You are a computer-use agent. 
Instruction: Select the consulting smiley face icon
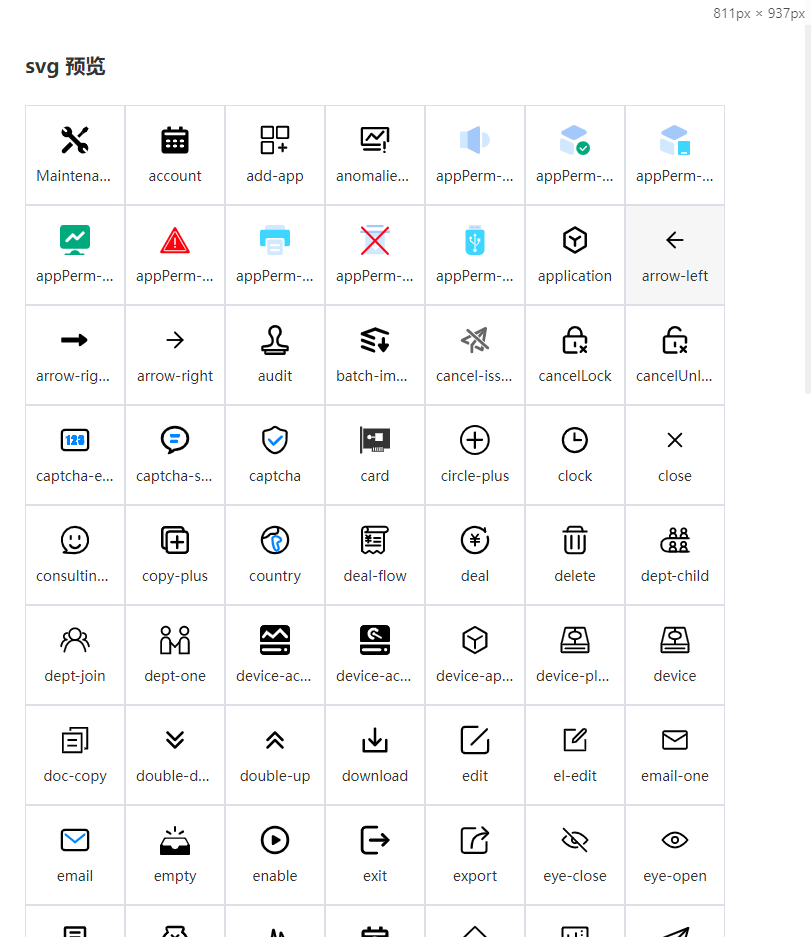click(x=75, y=540)
